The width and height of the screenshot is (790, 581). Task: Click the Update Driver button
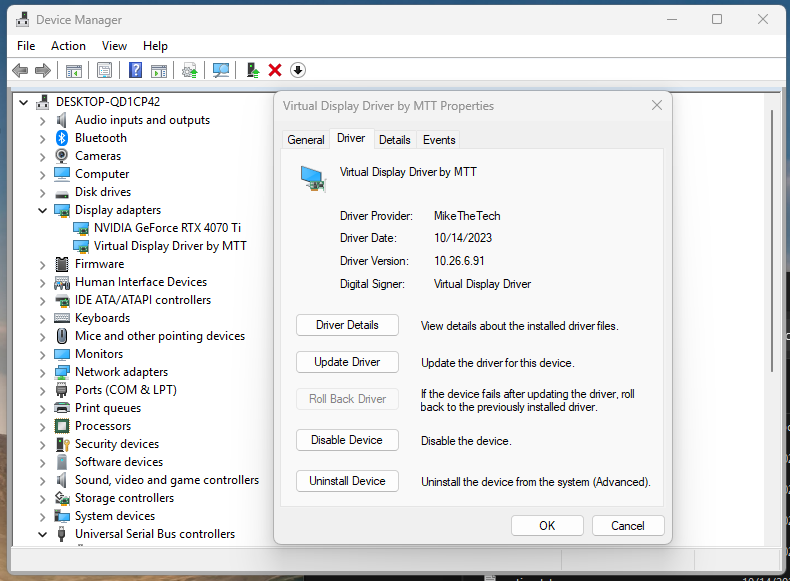coord(347,362)
